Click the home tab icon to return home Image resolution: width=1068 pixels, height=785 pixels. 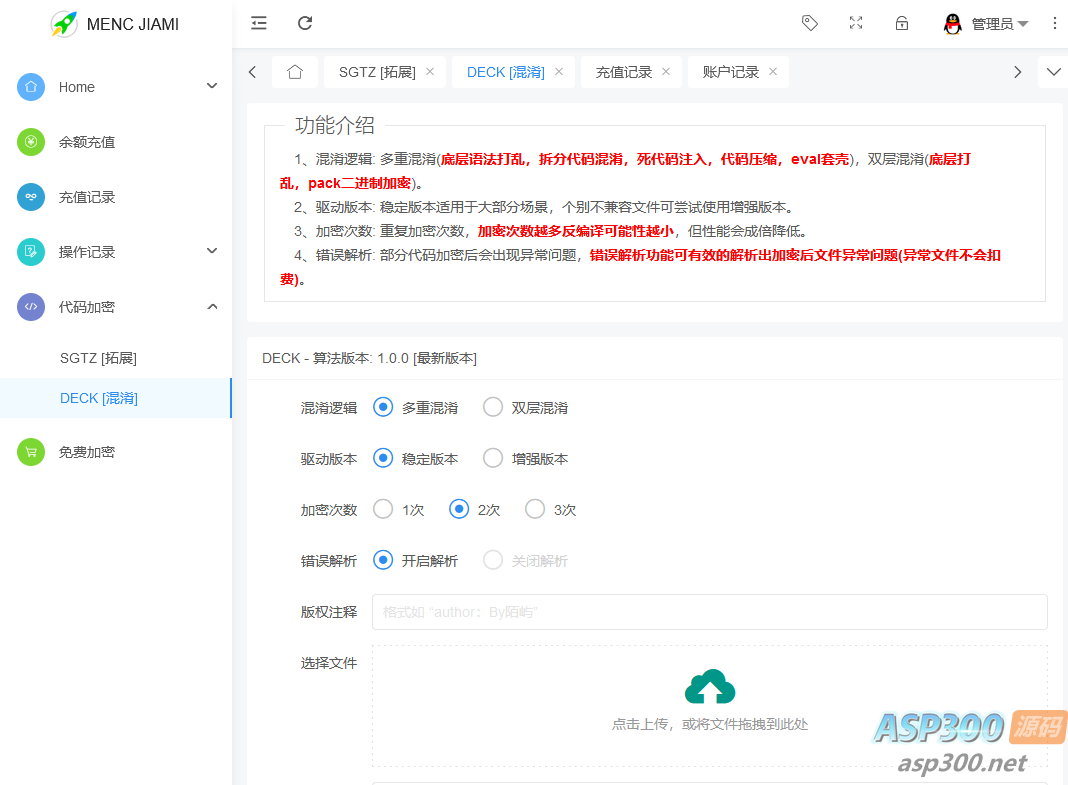[294, 71]
